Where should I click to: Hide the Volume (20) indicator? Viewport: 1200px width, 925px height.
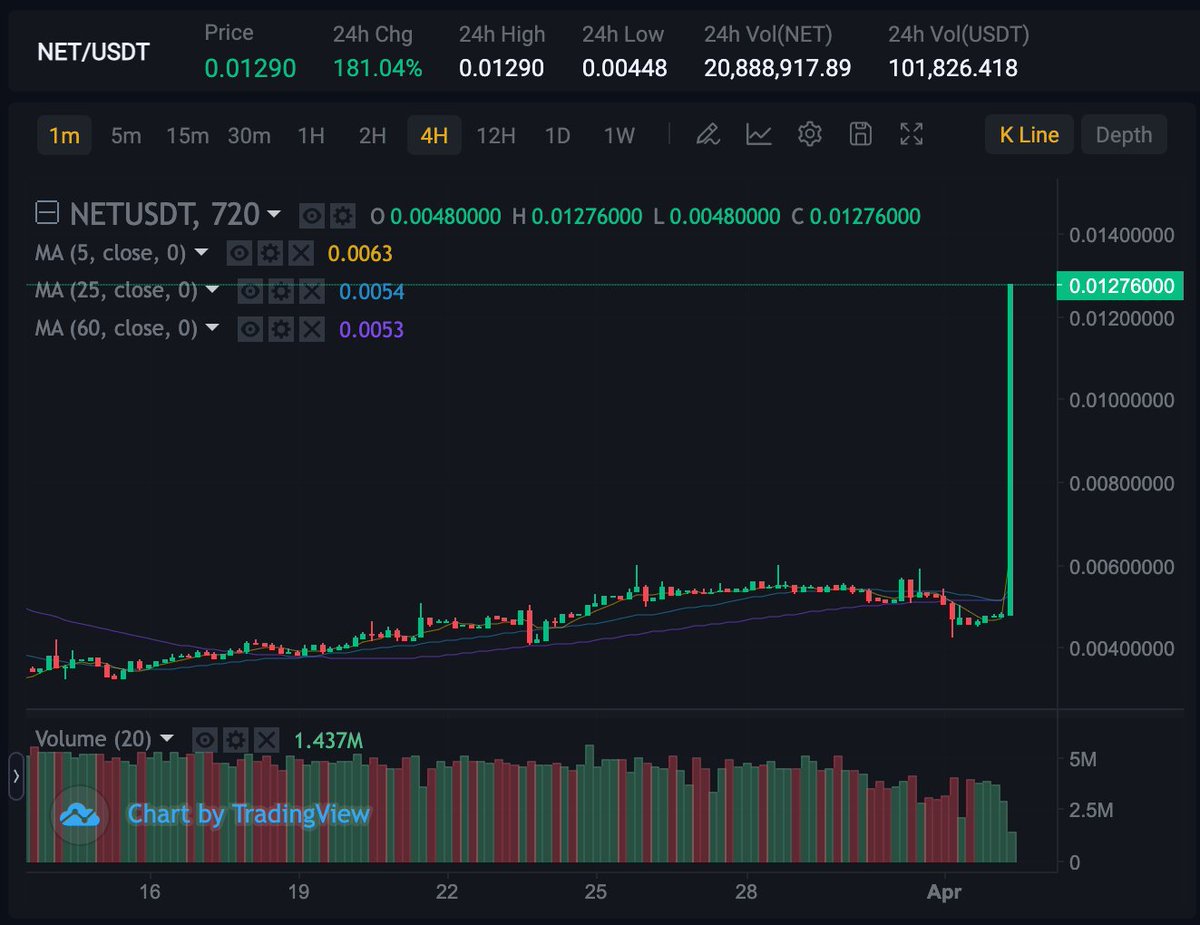(205, 739)
